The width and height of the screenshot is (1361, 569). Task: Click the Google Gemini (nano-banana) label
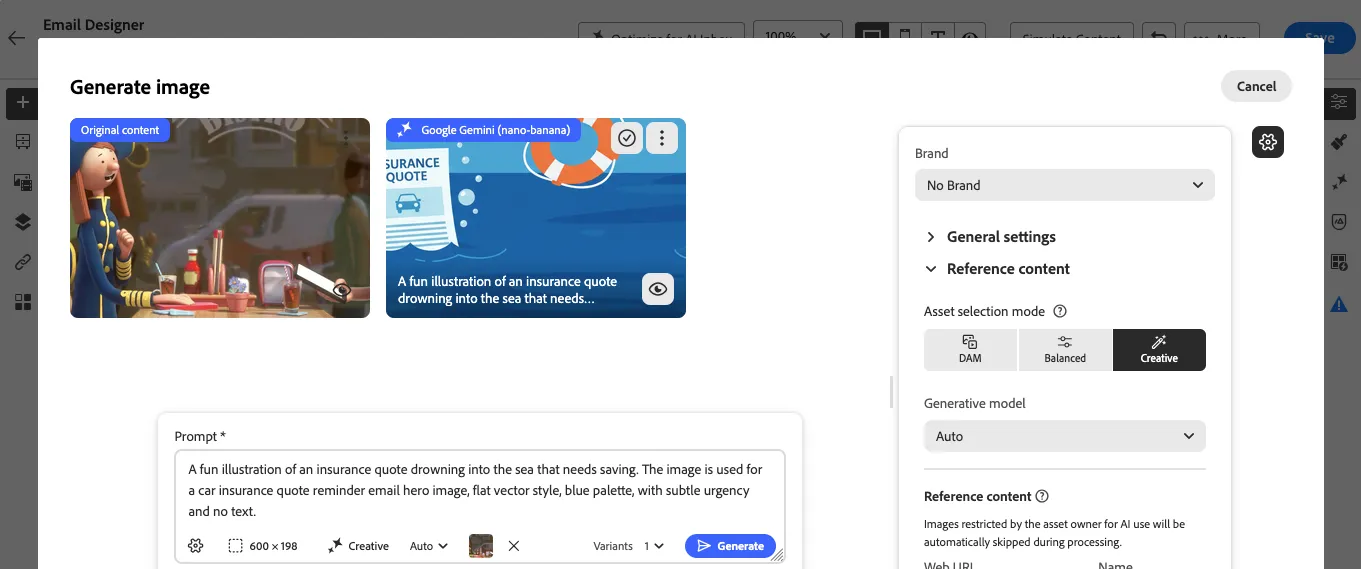pos(484,130)
